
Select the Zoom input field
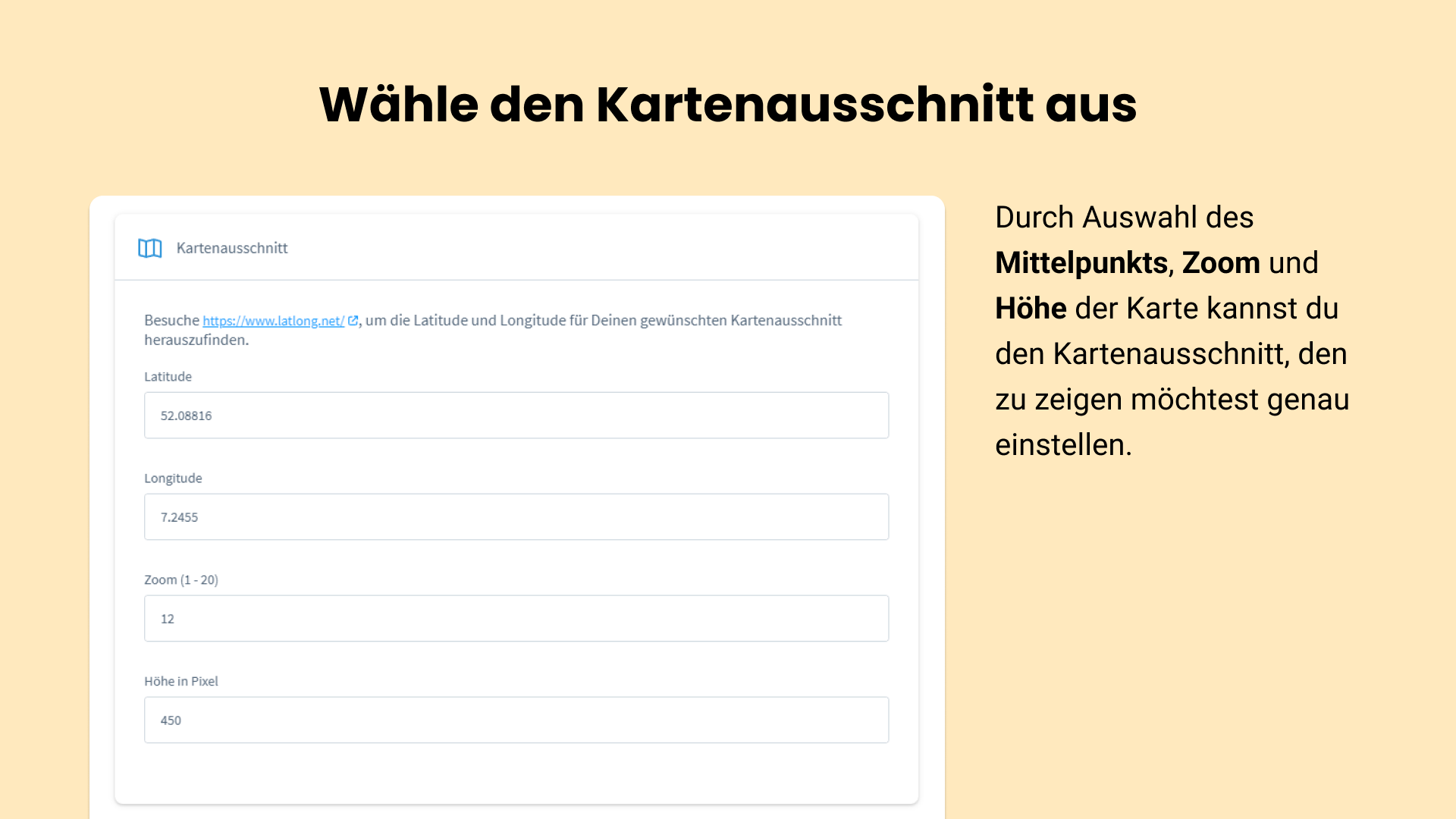pyautogui.click(x=515, y=617)
